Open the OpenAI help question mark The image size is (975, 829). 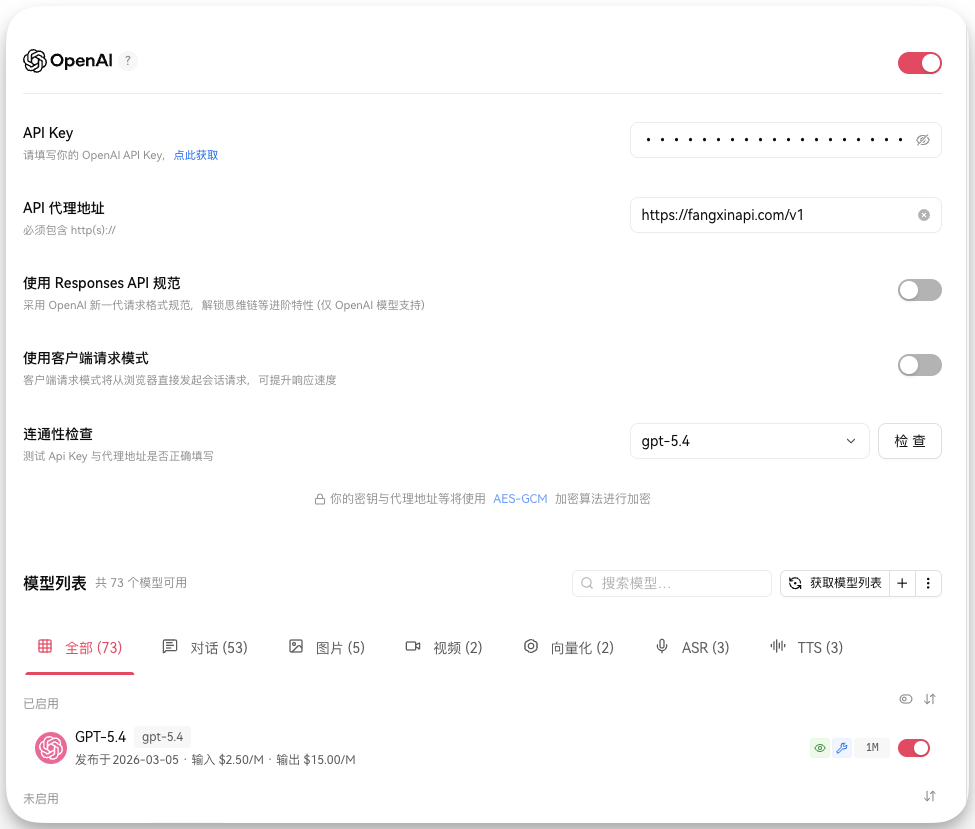(x=128, y=61)
